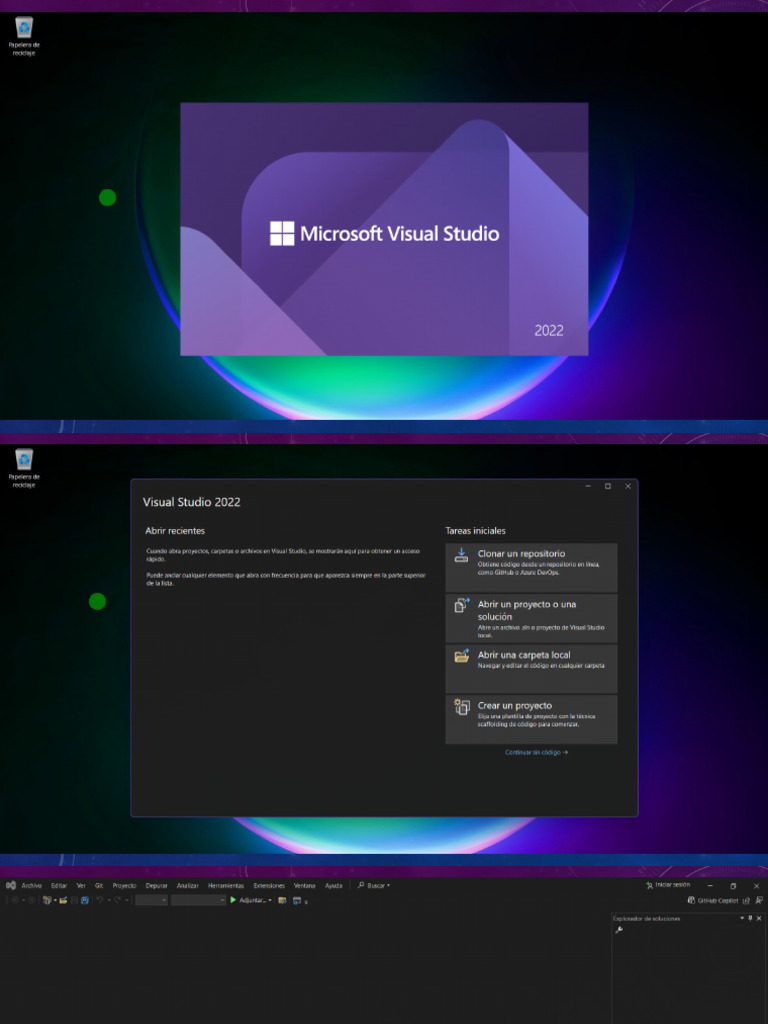768x1024 pixels.
Task: Open the solution platforms combo box
Action: click(x=199, y=900)
